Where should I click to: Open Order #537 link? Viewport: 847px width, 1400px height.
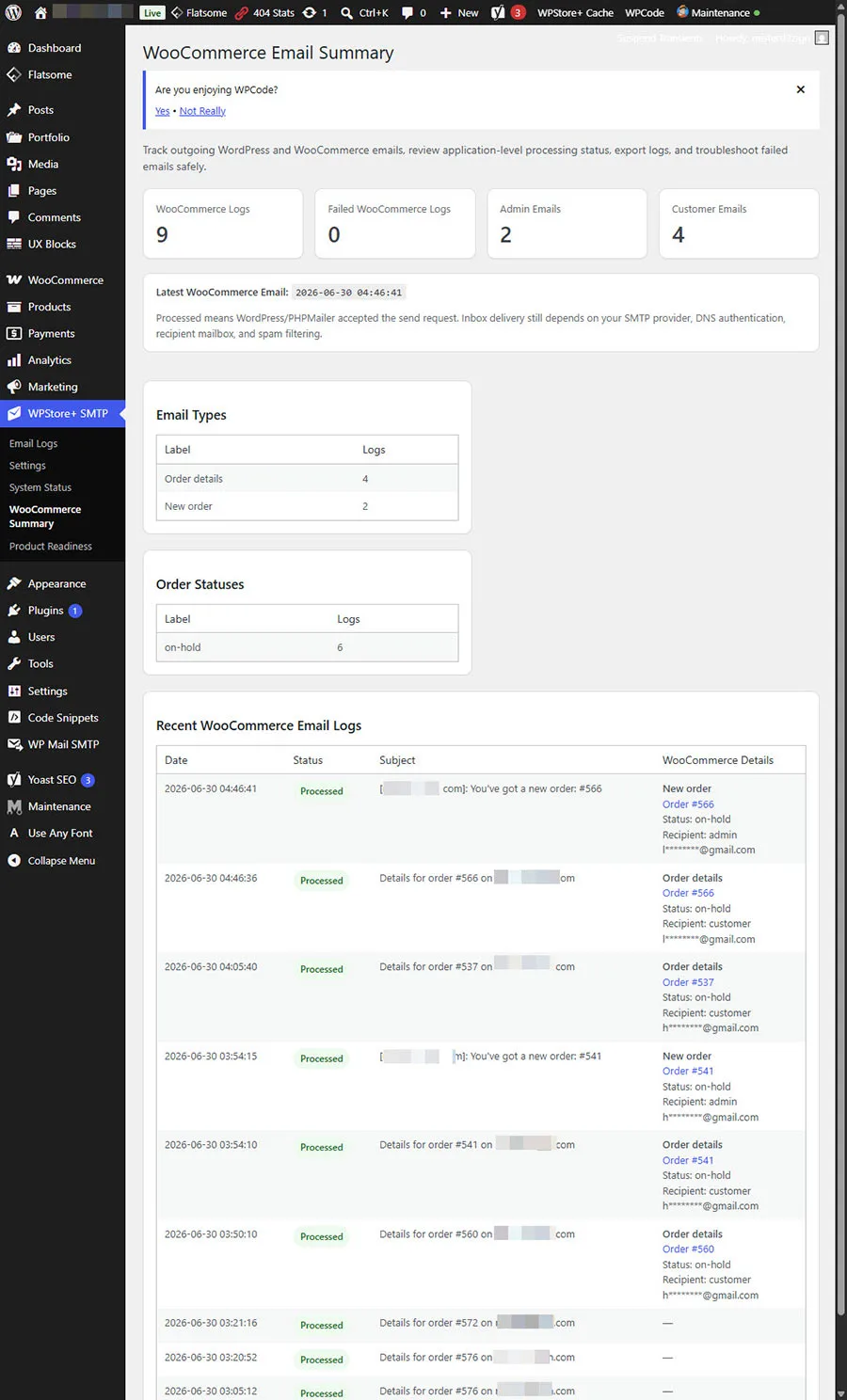pyautogui.click(x=688, y=982)
